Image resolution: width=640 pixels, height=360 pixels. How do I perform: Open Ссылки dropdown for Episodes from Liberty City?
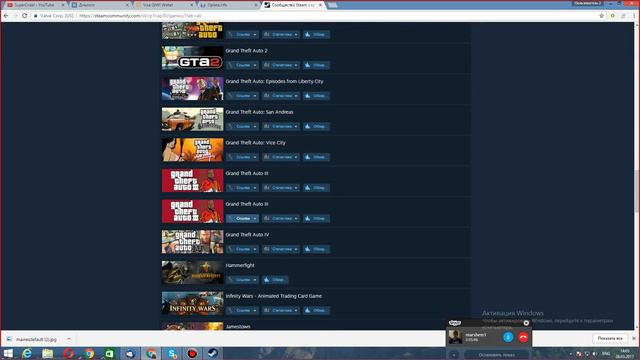pos(242,96)
